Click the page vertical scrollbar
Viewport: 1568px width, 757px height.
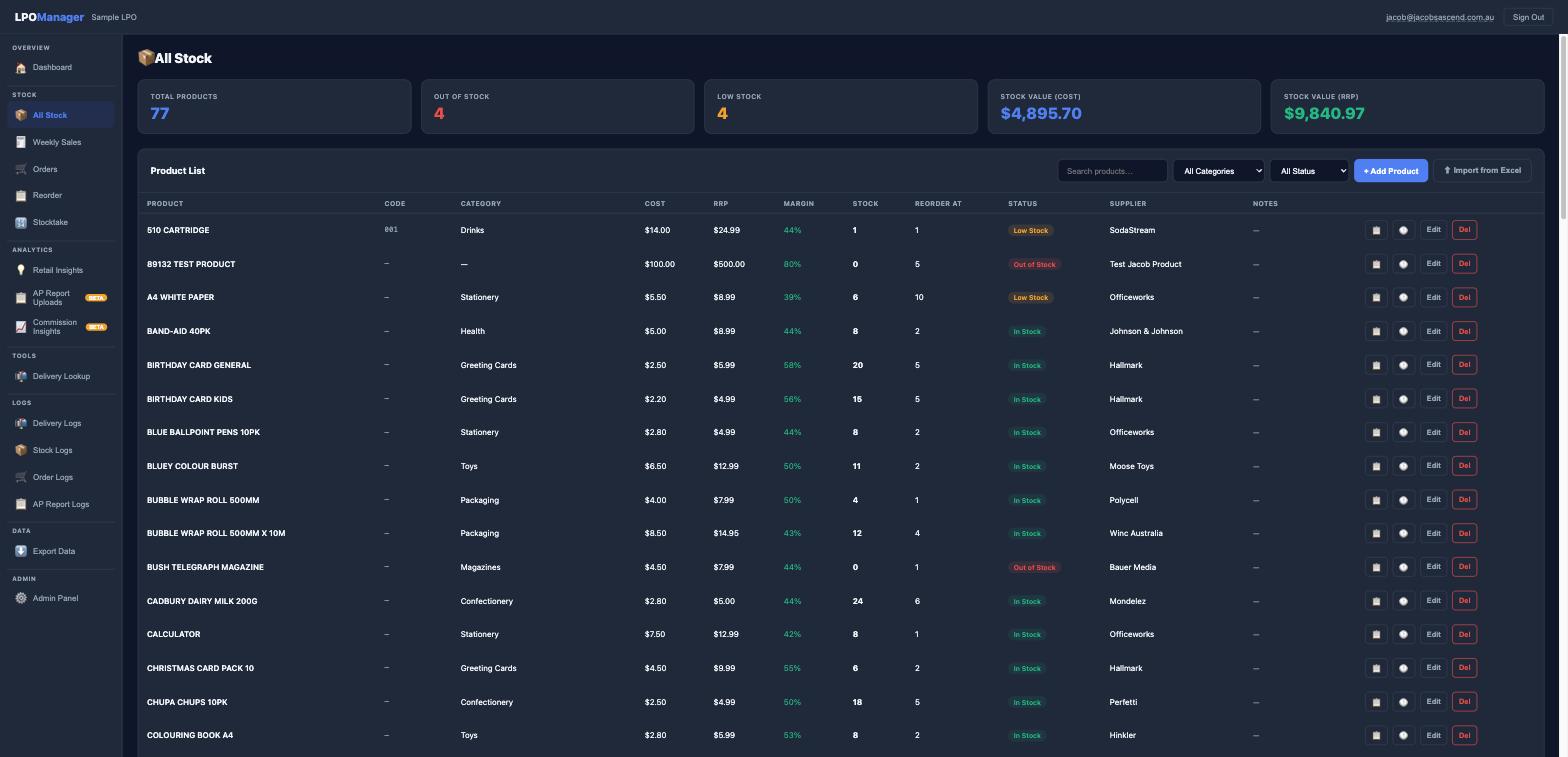coord(1563,125)
